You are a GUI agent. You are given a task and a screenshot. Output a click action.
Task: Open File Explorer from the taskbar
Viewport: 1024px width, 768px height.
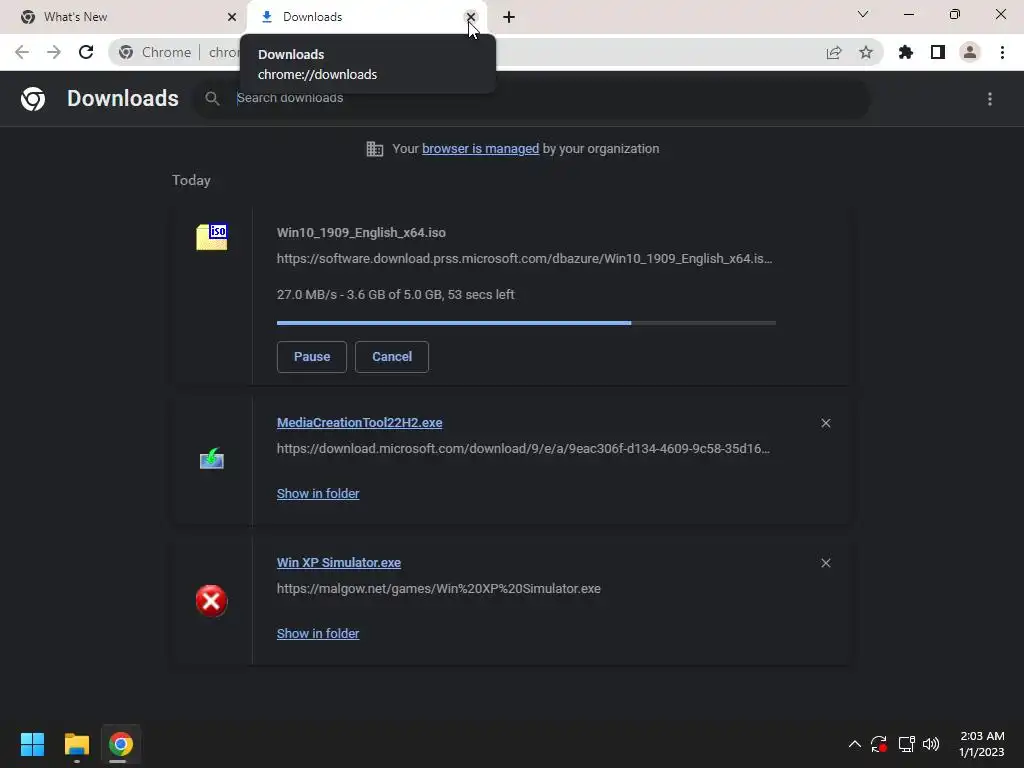(76, 744)
